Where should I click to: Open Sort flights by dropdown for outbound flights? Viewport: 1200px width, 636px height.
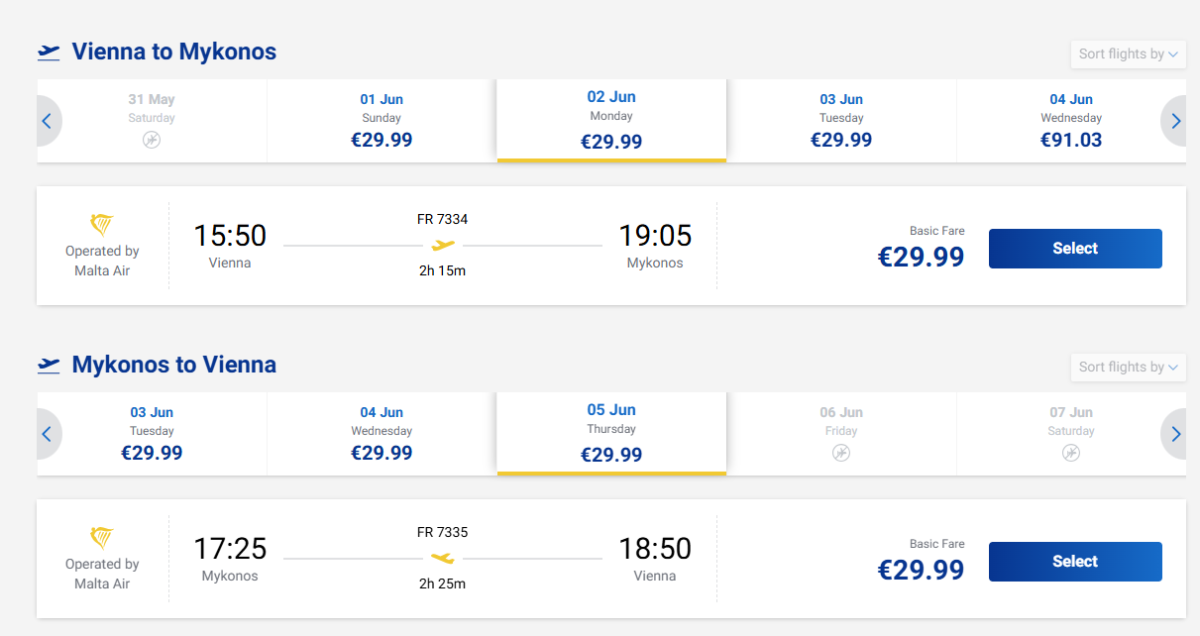(x=1128, y=54)
